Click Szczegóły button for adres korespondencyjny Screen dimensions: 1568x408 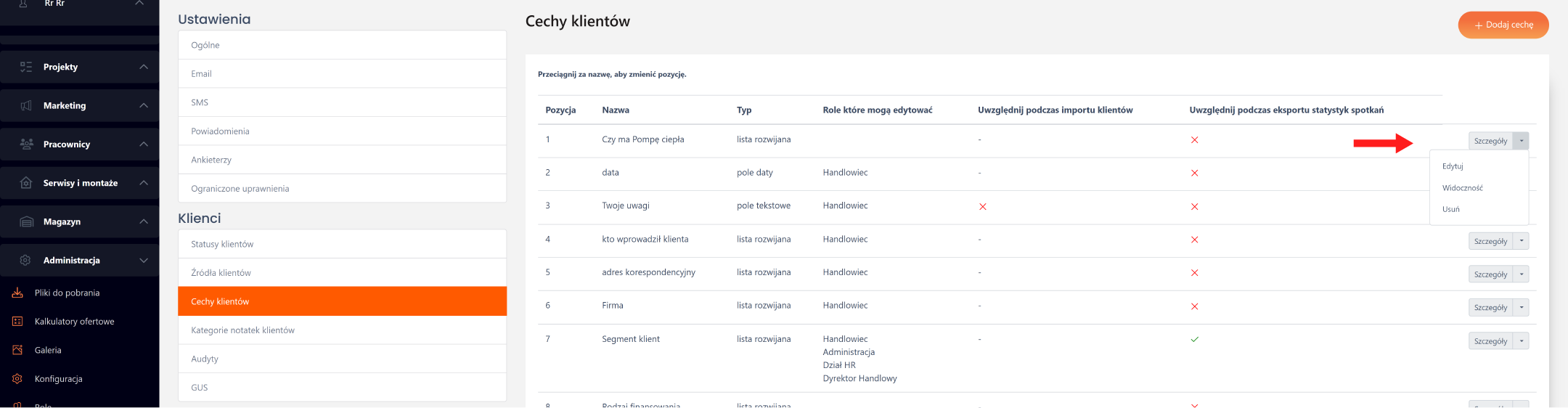pyautogui.click(x=1490, y=274)
